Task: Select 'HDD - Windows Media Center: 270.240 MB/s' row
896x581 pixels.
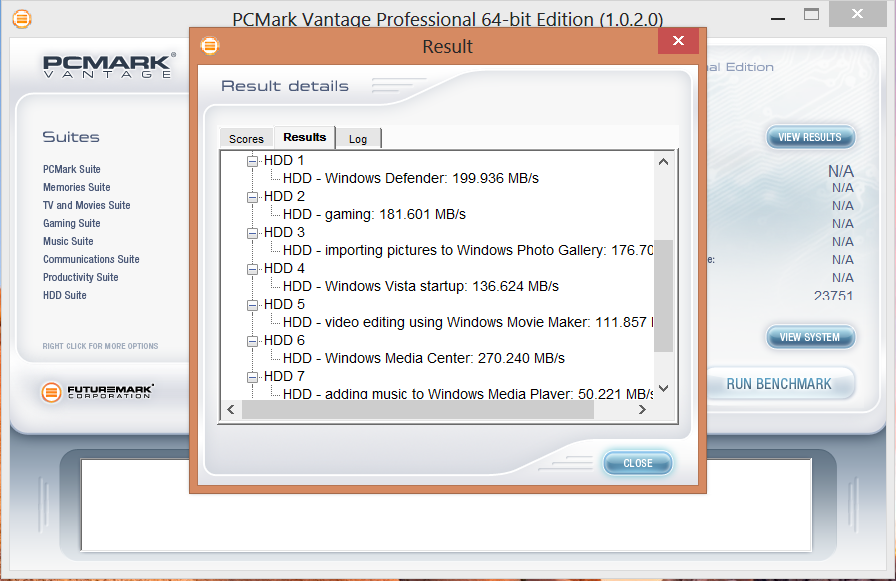Action: pyautogui.click(x=423, y=358)
